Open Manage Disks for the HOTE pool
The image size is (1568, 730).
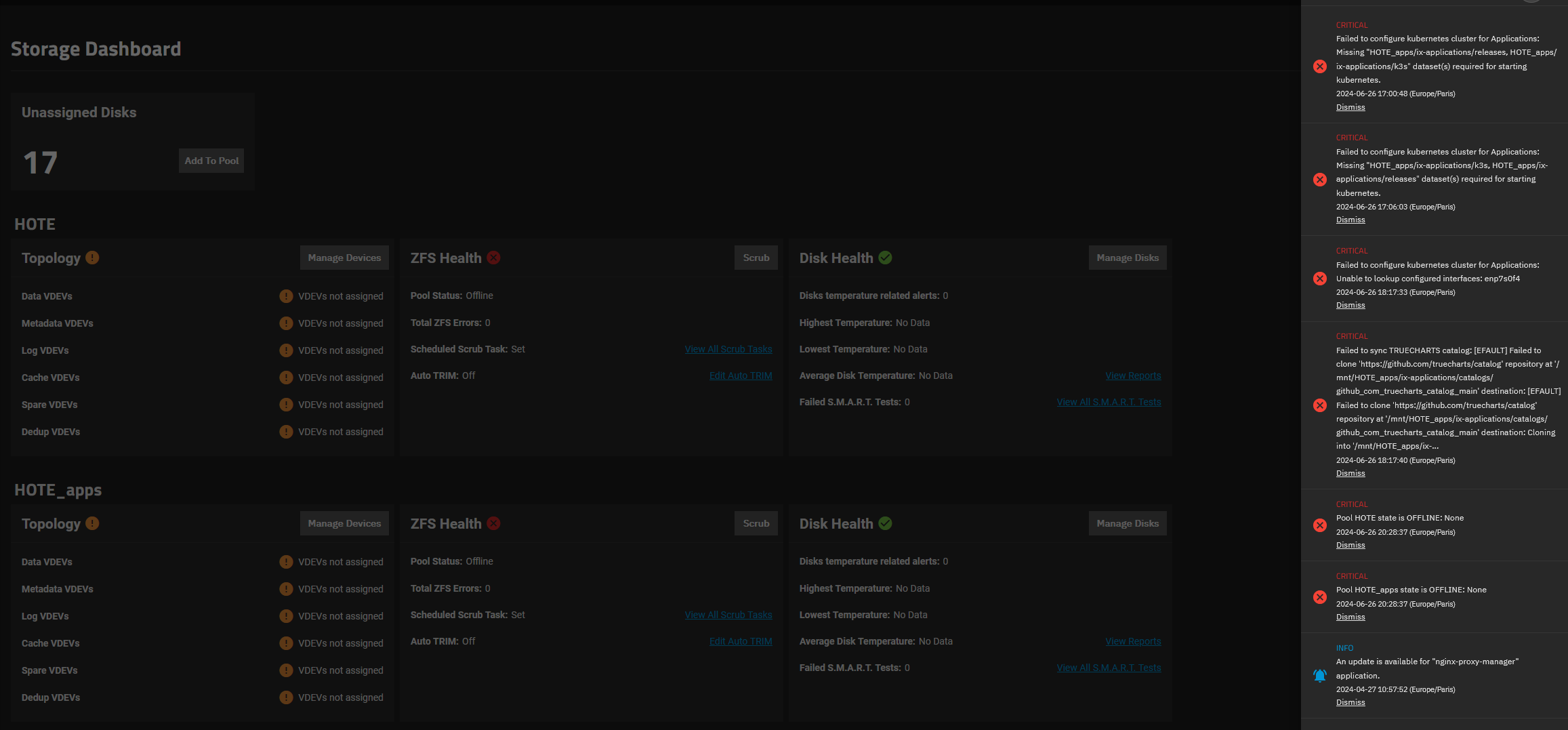(1127, 258)
